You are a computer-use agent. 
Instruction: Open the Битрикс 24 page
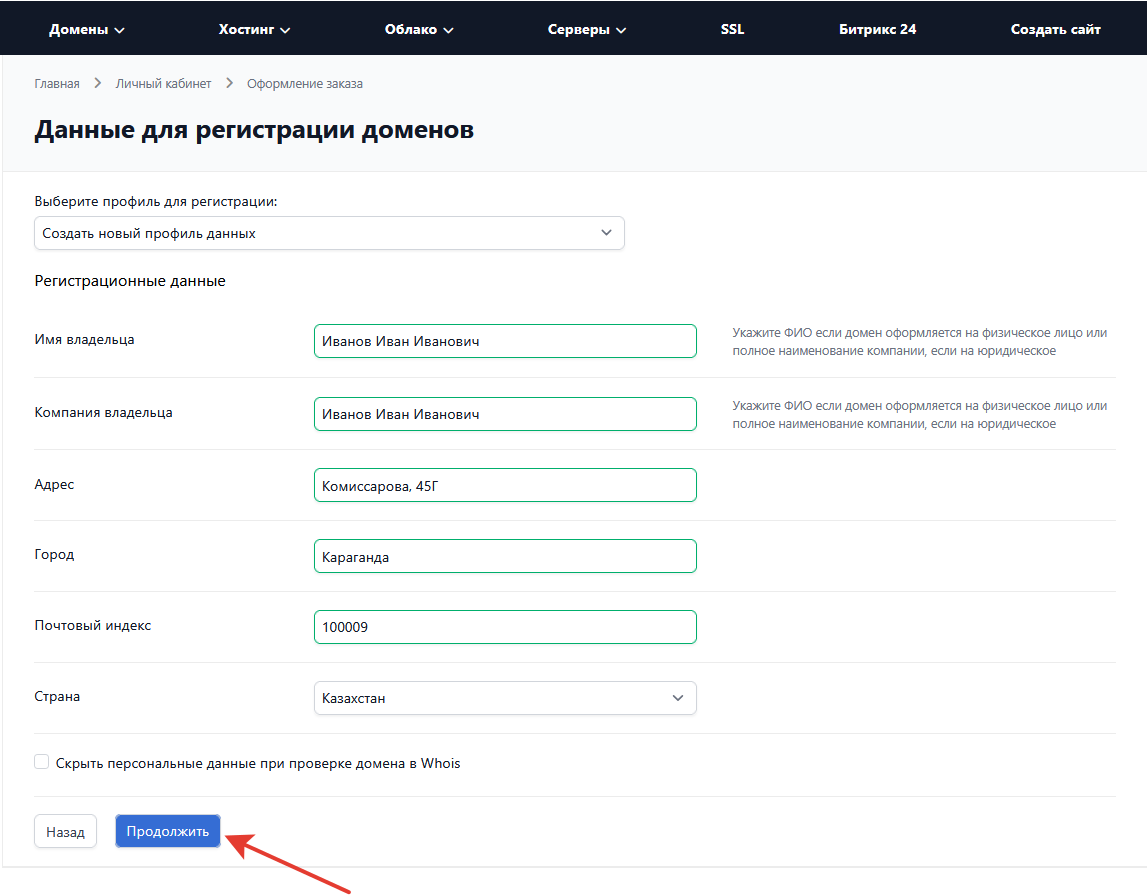pyautogui.click(x=877, y=29)
